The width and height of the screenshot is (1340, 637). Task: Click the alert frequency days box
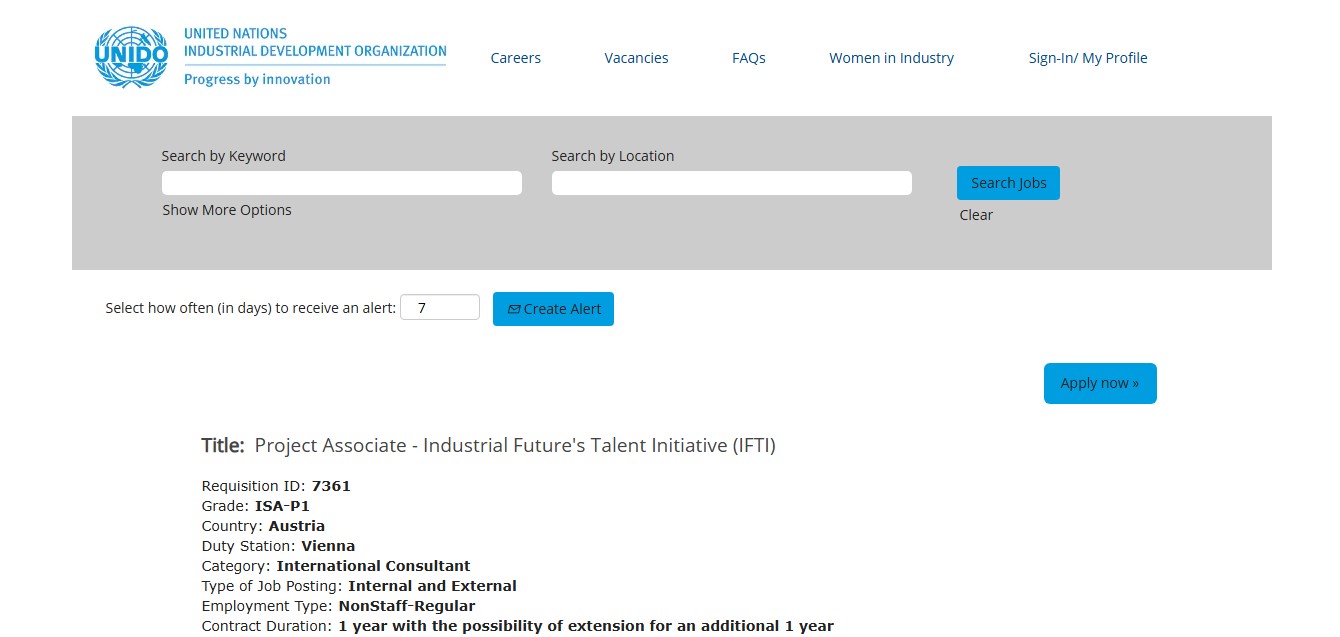(439, 308)
